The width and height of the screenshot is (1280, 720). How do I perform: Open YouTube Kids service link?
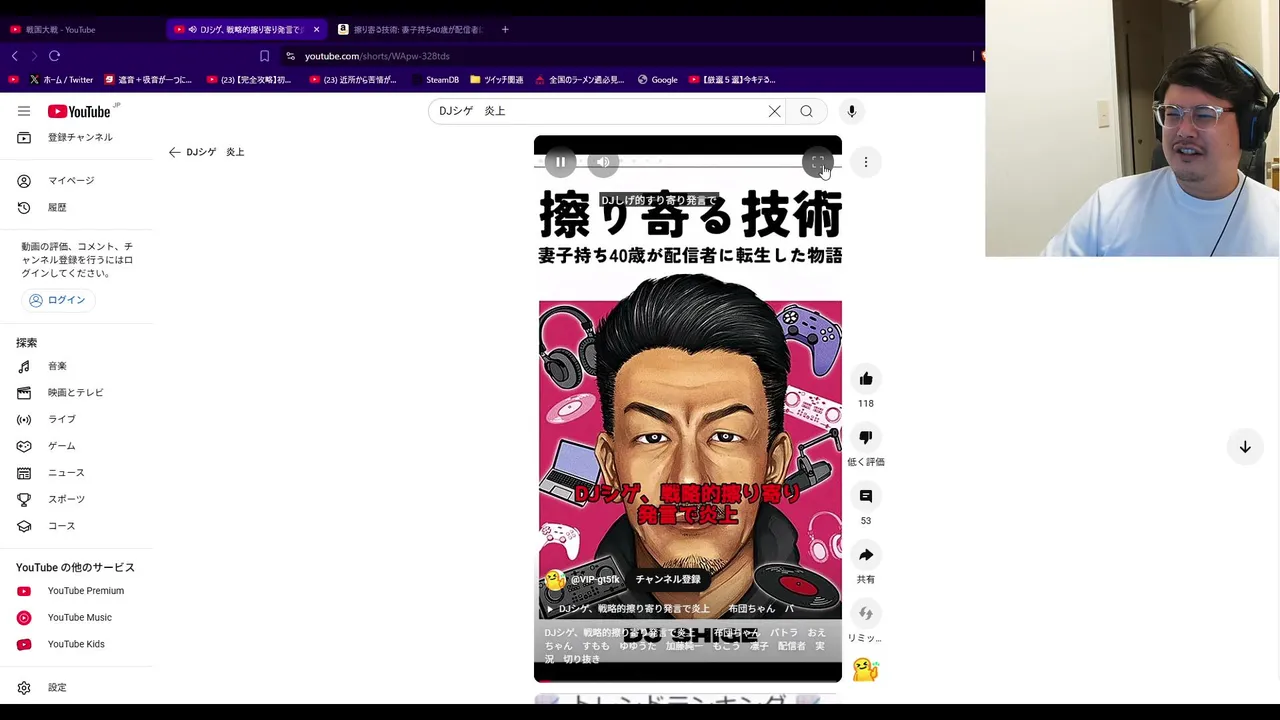pos(76,644)
